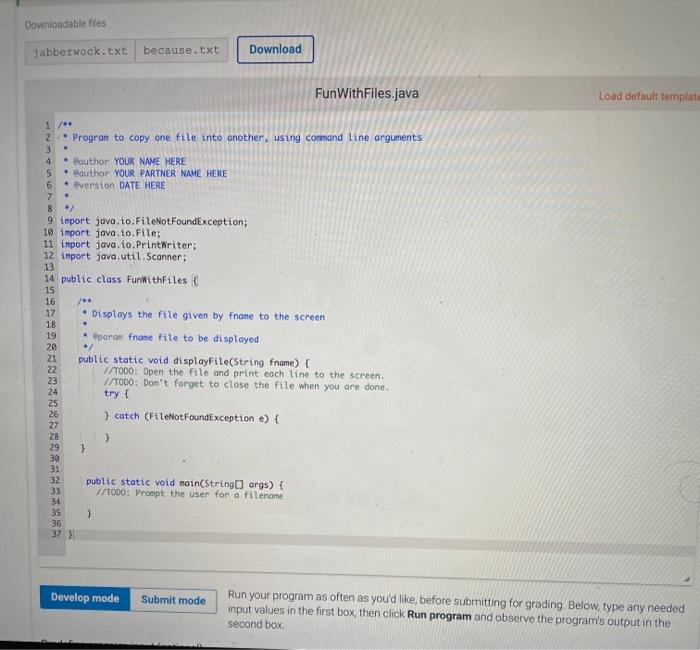The image size is (700, 650).
Task: Place cursor on 'import java.util.Scanner;' line
Action: pos(124,256)
